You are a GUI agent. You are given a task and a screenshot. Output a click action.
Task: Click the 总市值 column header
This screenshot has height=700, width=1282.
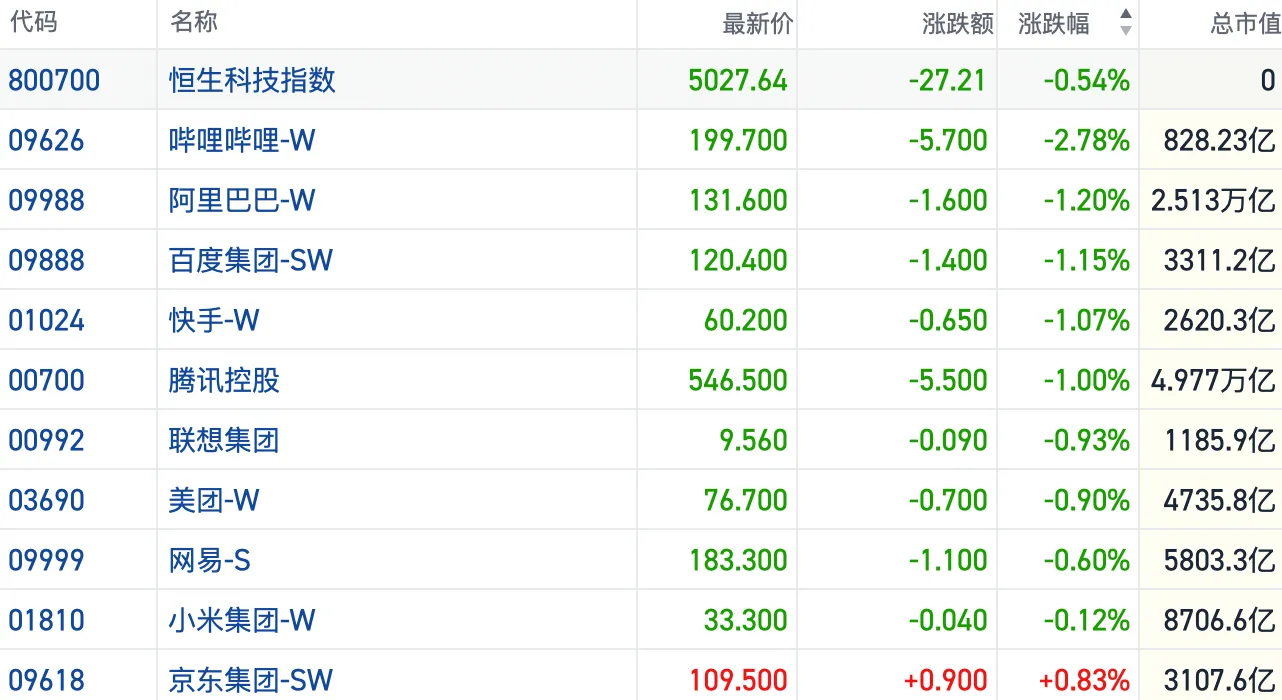coord(1244,23)
